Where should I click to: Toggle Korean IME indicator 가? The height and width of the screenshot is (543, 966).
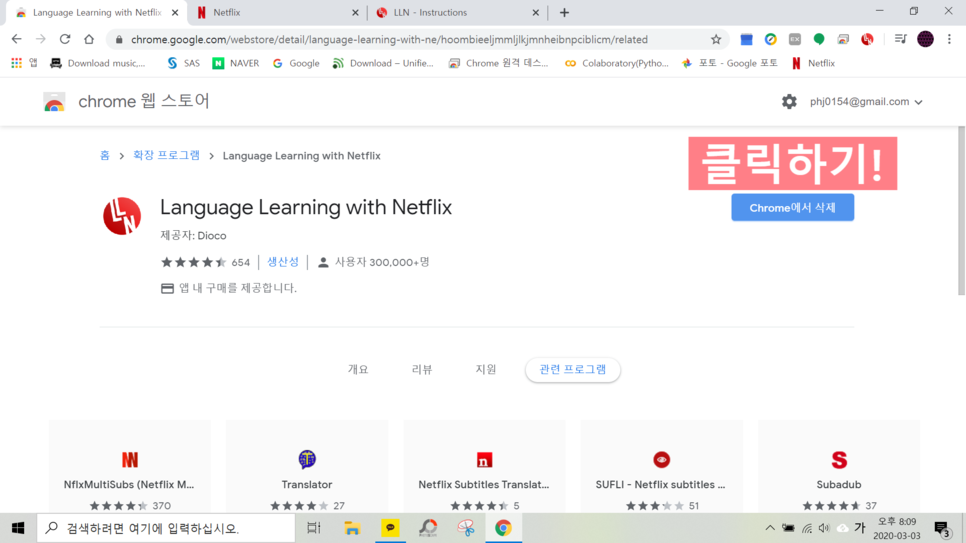point(860,528)
